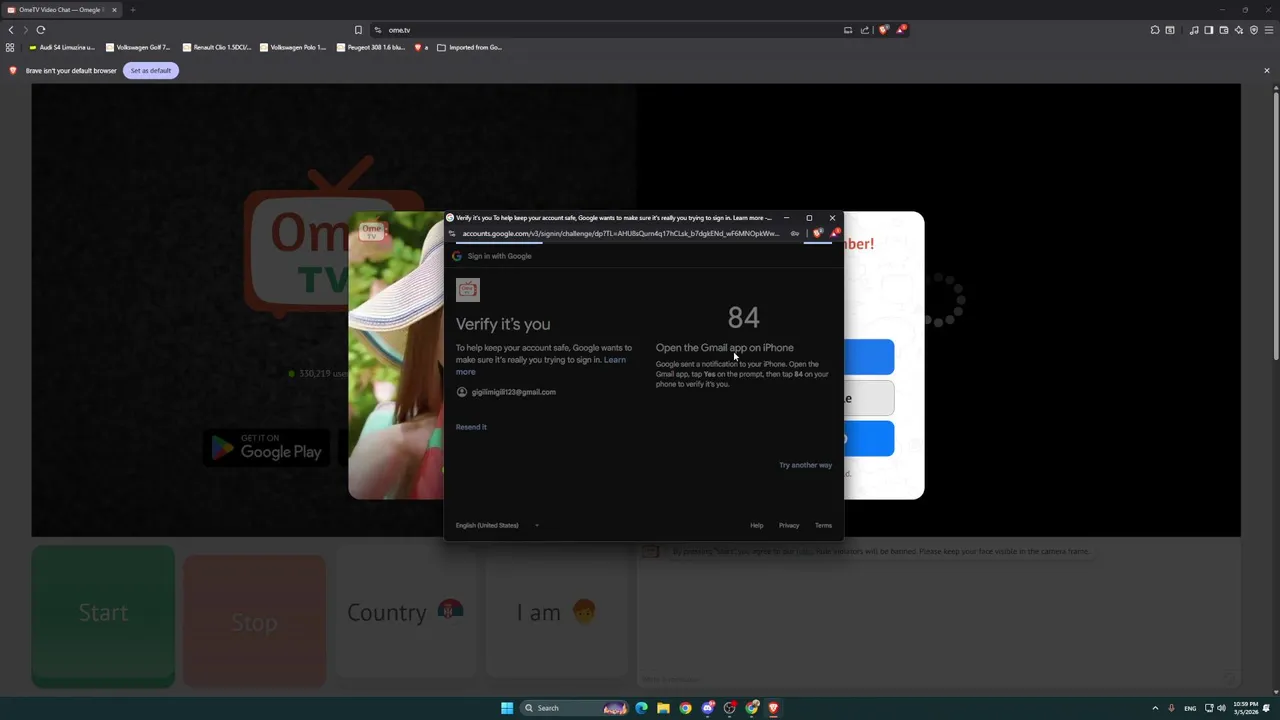Open Windows Start menu

point(507,708)
